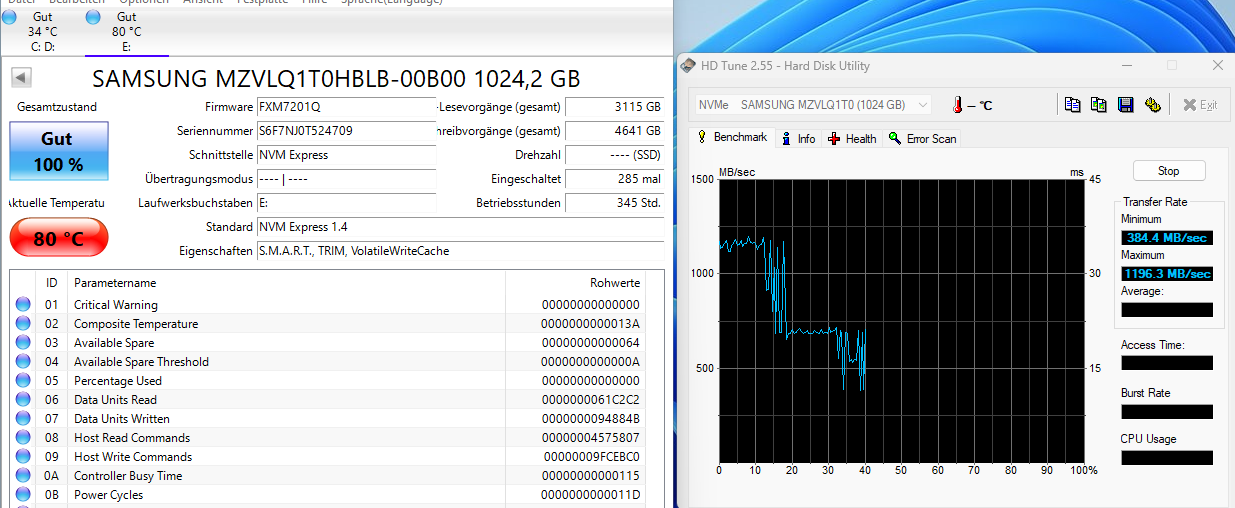Select the Critical Warning parameter name
This screenshot has width=1235, height=508.
coord(116,305)
